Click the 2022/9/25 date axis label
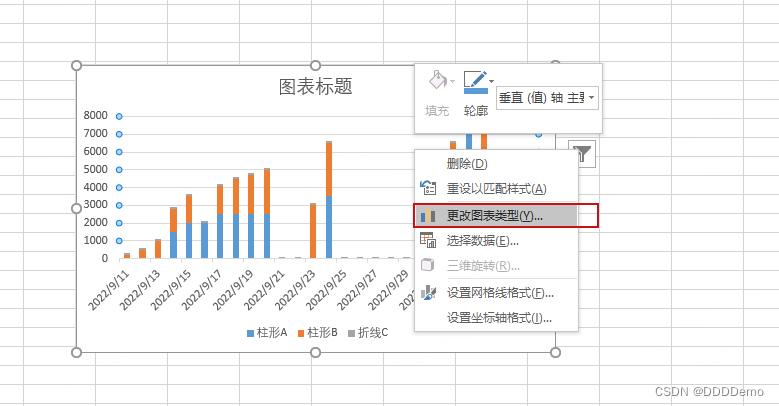Viewport: 779px width, 406px height. point(326,290)
